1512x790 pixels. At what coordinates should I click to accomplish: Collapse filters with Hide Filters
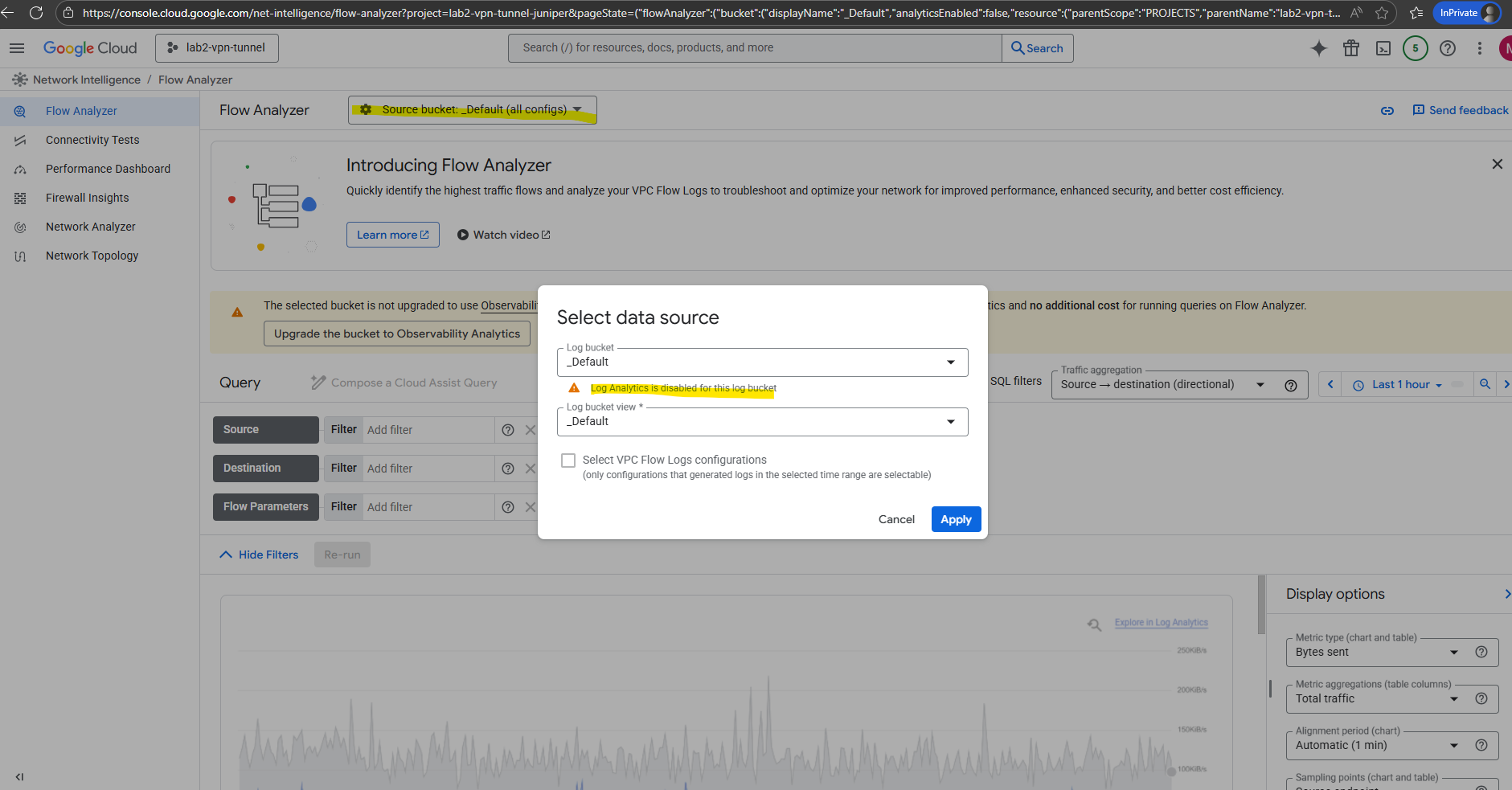pyautogui.click(x=259, y=555)
